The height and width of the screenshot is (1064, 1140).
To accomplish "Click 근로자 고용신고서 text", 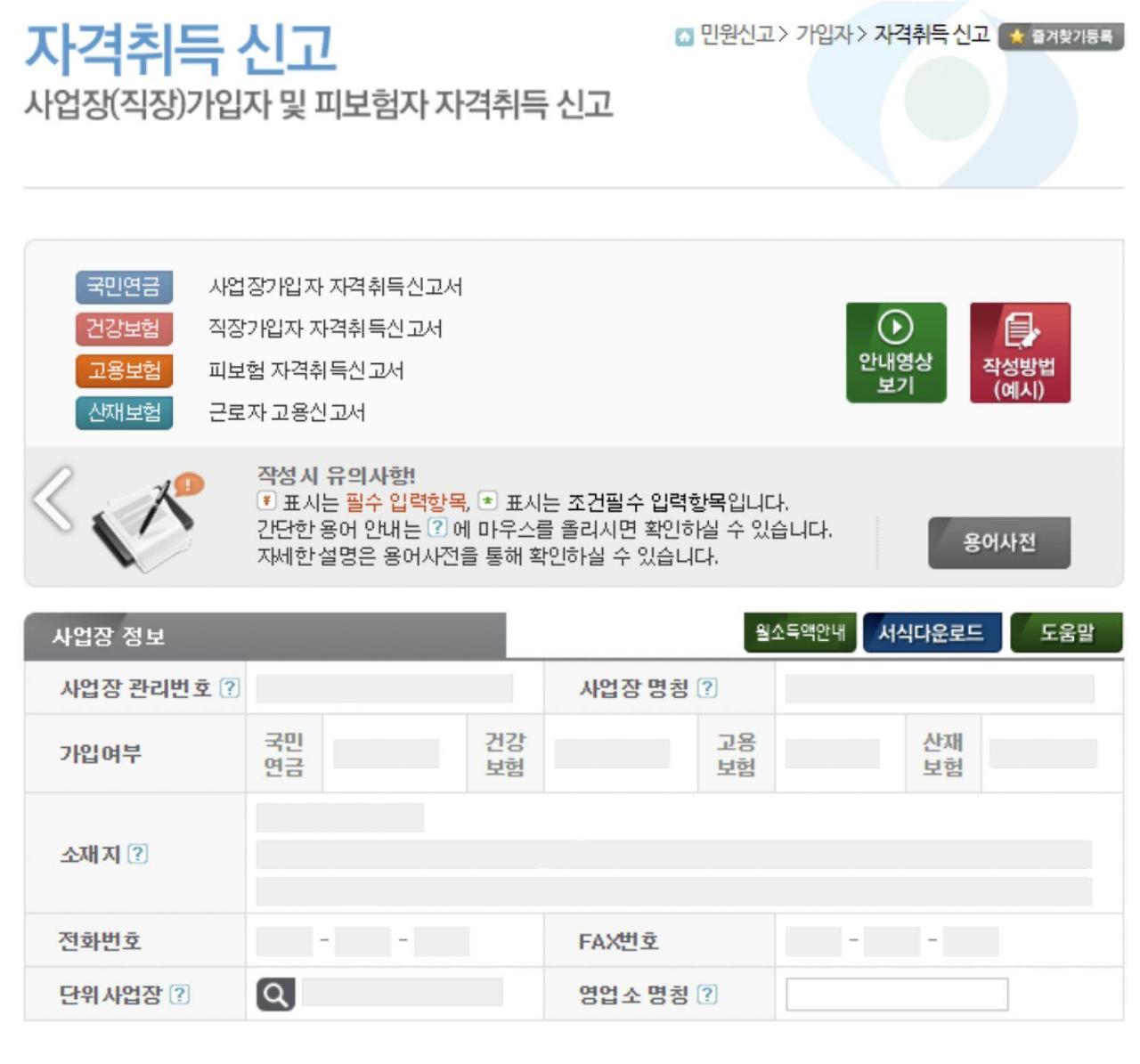I will pos(287,412).
